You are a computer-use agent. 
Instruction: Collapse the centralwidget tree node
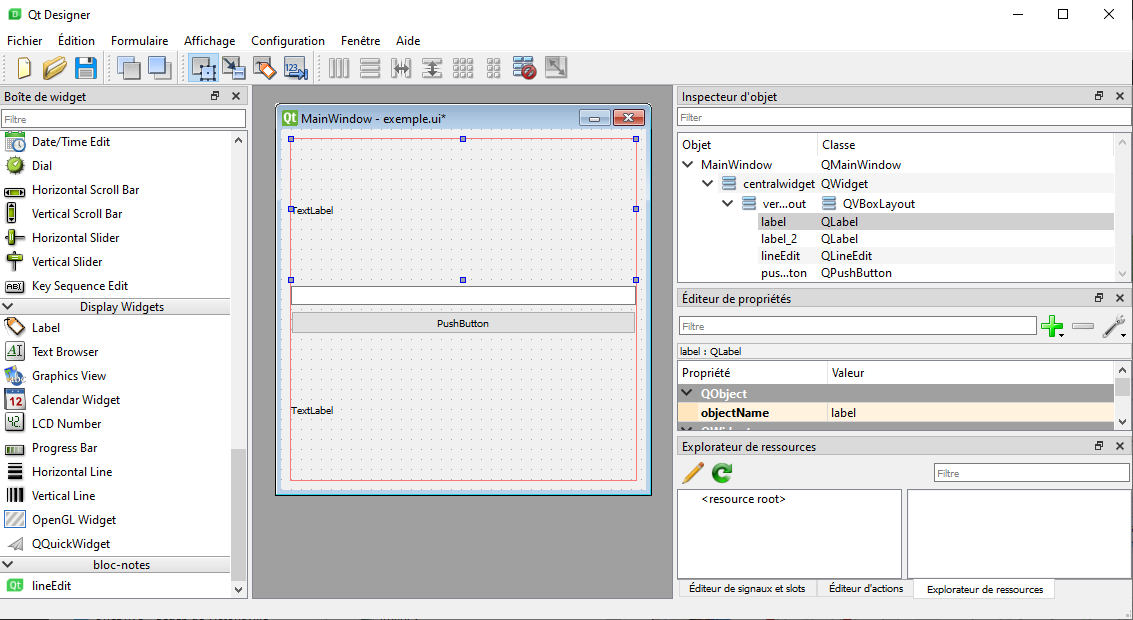tap(707, 184)
